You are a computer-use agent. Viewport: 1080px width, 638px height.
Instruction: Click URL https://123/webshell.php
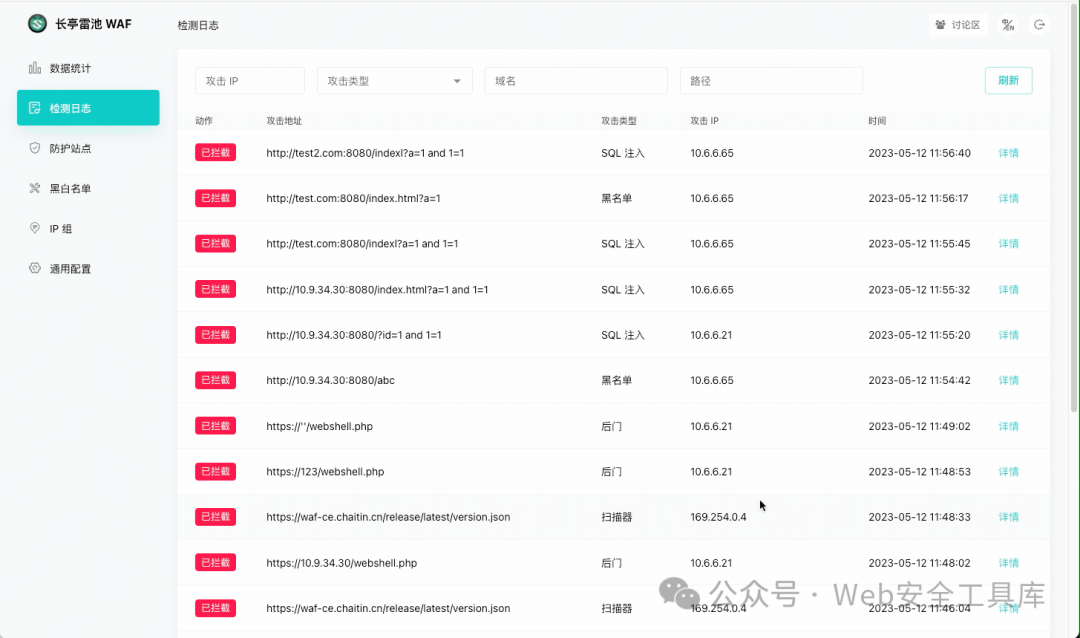tap(325, 472)
